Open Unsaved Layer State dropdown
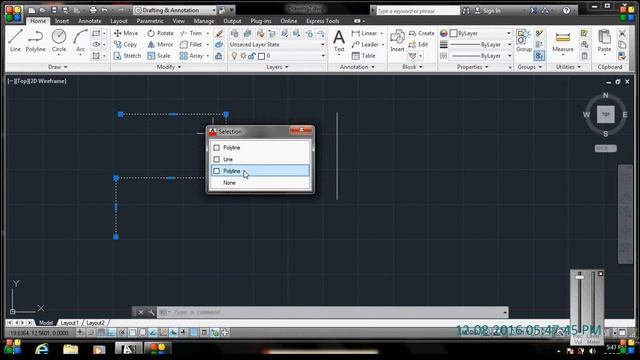Viewport: 640px width, 360px height. tap(277, 44)
